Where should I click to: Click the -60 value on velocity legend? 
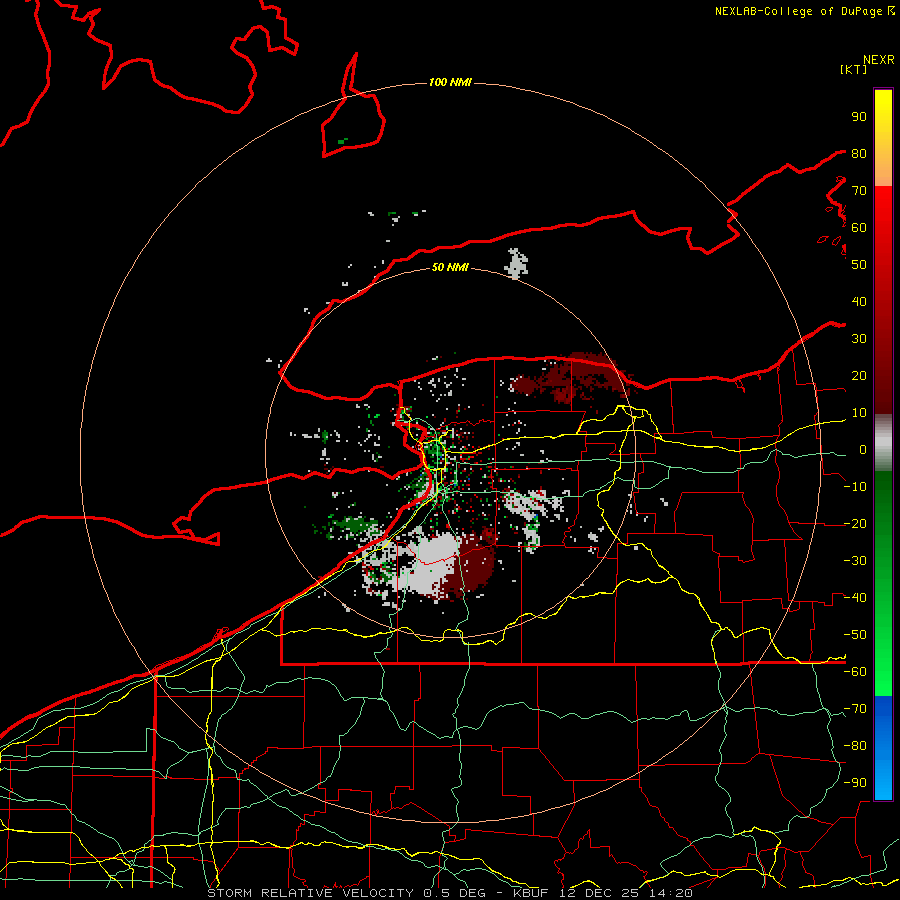click(x=855, y=672)
